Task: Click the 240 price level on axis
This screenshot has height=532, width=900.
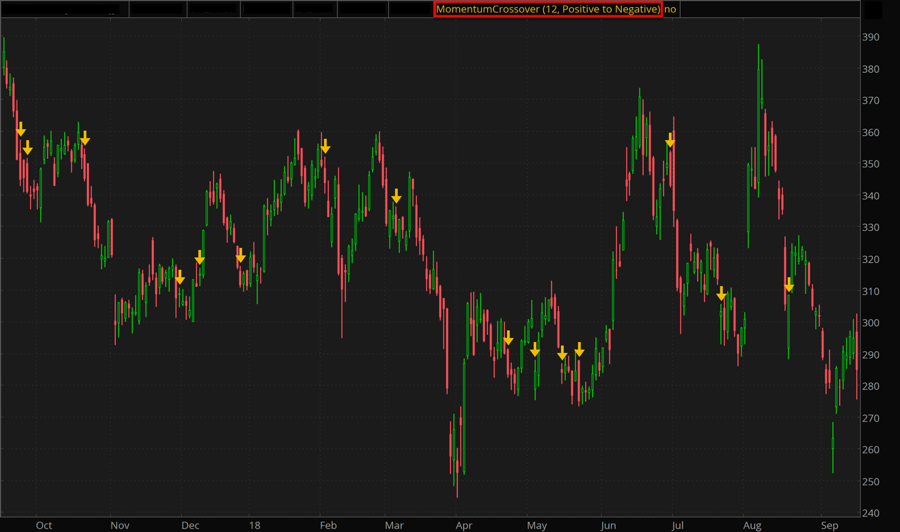Action: (x=870, y=513)
